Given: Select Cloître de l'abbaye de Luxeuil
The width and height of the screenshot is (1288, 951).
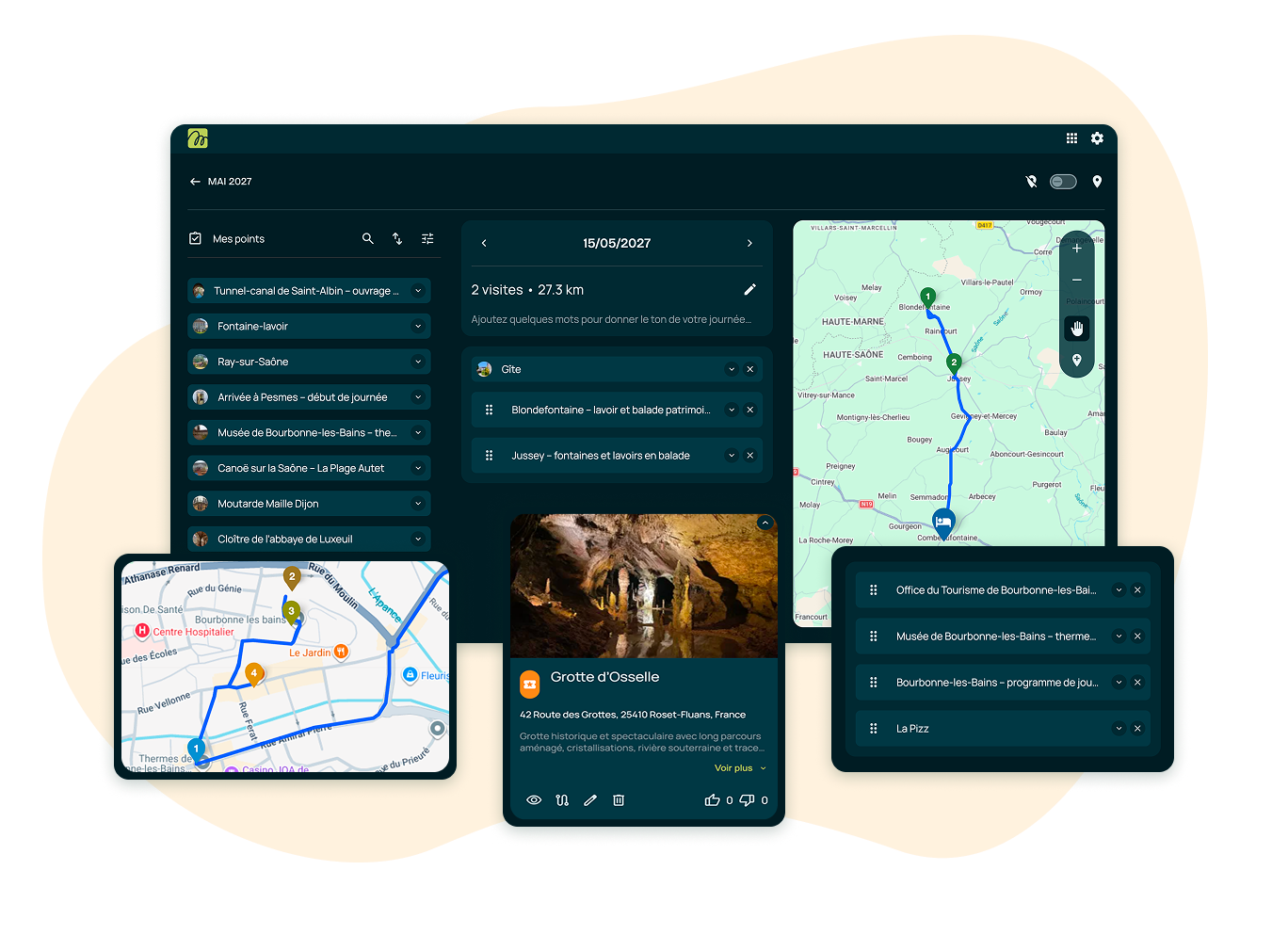Looking at the screenshot, I should (x=309, y=540).
